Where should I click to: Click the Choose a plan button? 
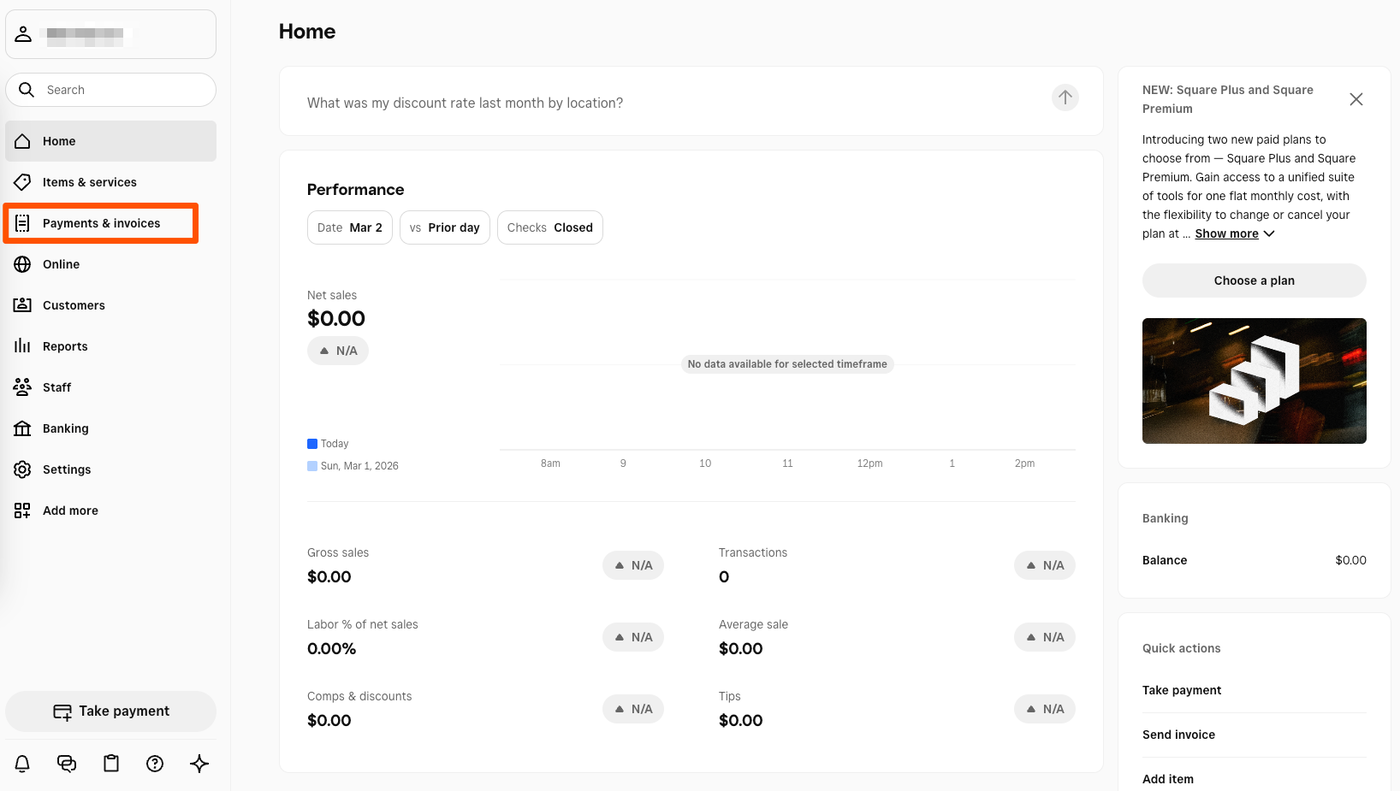coord(1254,281)
